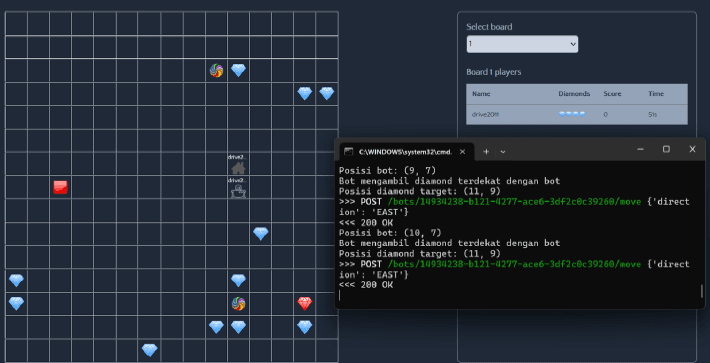Screen dimensions: 710x363
Task: Click the Name column header
Action: [481, 94]
